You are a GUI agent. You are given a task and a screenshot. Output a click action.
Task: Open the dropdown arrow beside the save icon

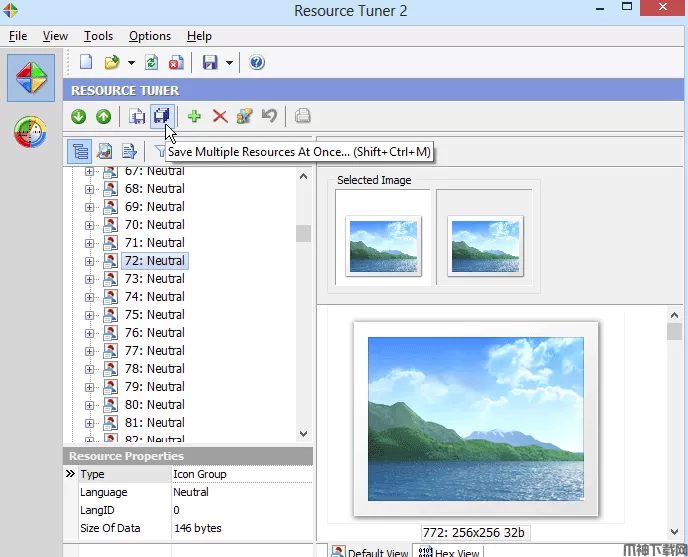point(229,64)
